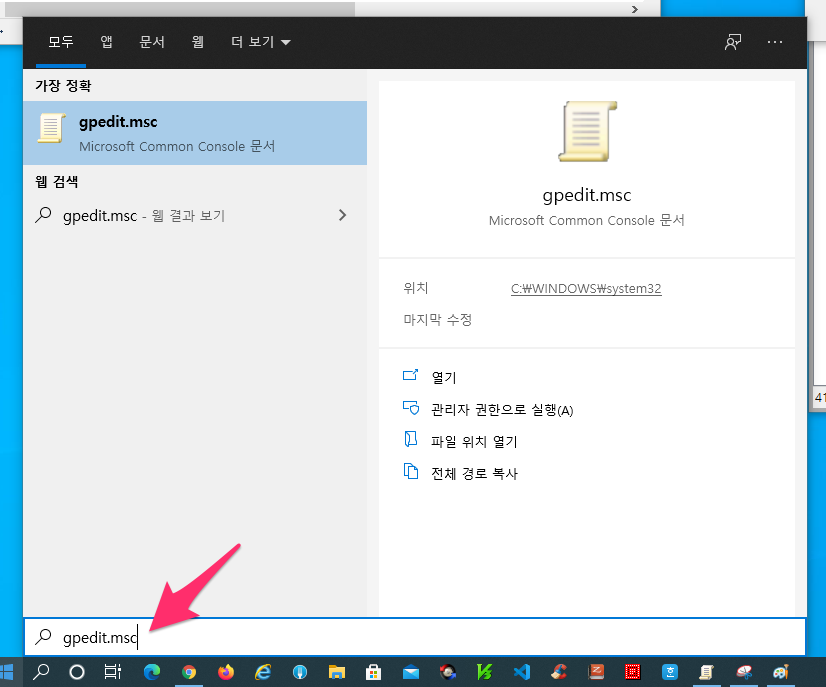826x687 pixels.
Task: Launch Internet Explorer from the taskbar
Action: 263,672
